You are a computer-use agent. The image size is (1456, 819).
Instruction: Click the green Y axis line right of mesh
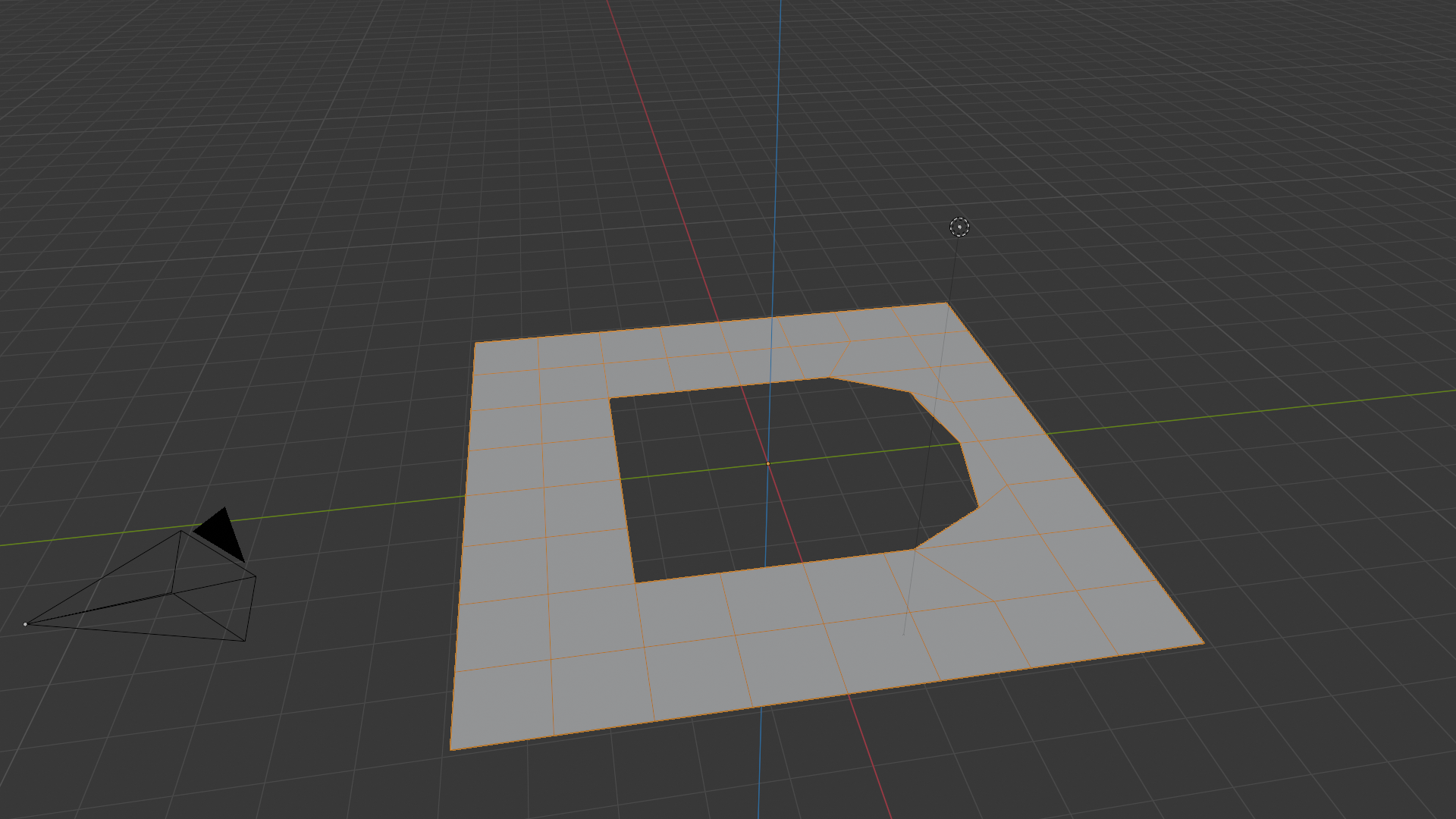(1251, 413)
